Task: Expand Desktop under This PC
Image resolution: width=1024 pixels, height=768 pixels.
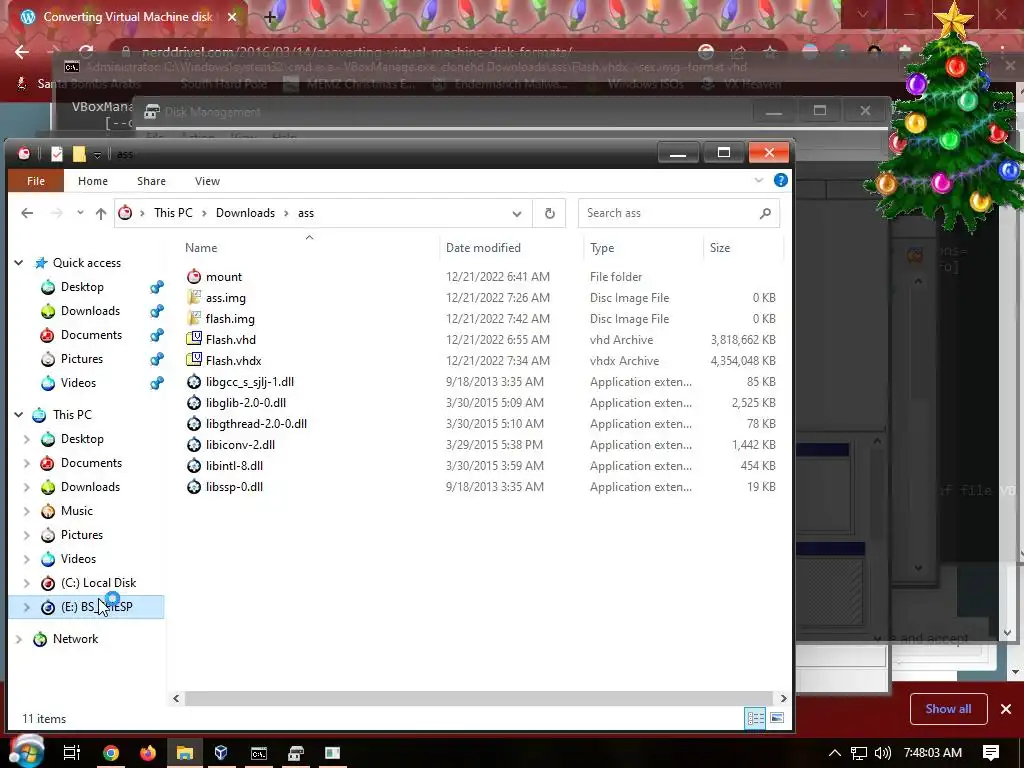Action: point(27,439)
